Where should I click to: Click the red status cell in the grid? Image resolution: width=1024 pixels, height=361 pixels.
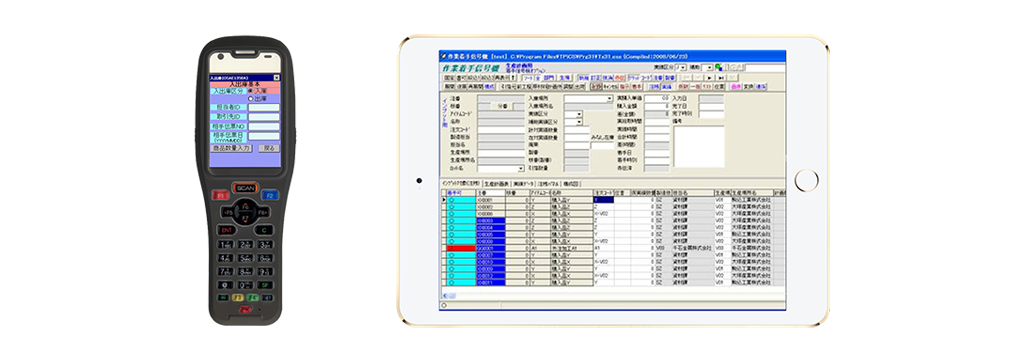coord(462,248)
